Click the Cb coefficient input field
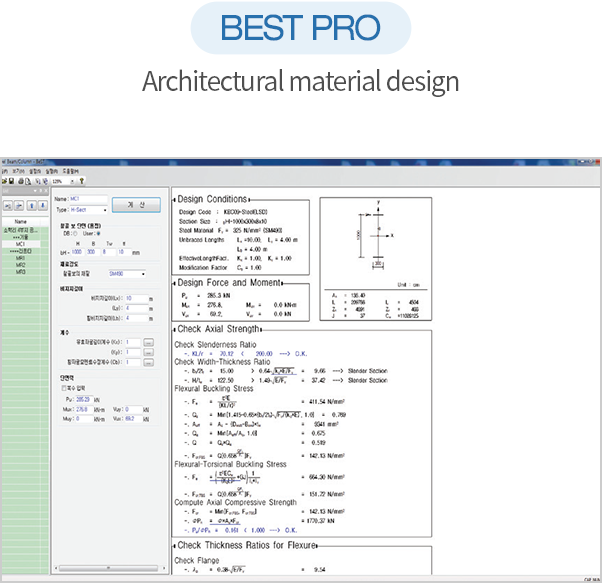Viewport: 603px width, 583px height. 133,362
